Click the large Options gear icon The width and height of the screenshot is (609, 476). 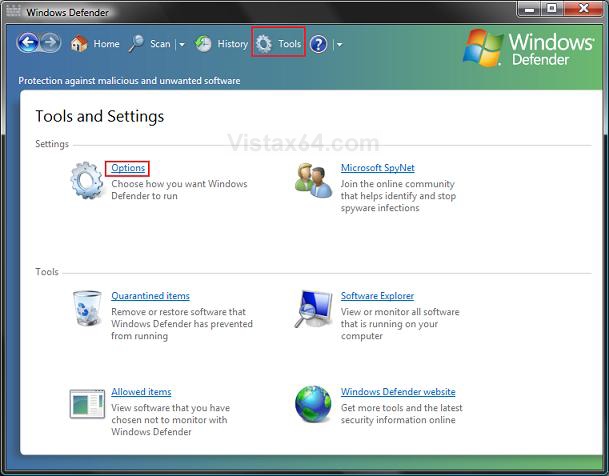(87, 181)
